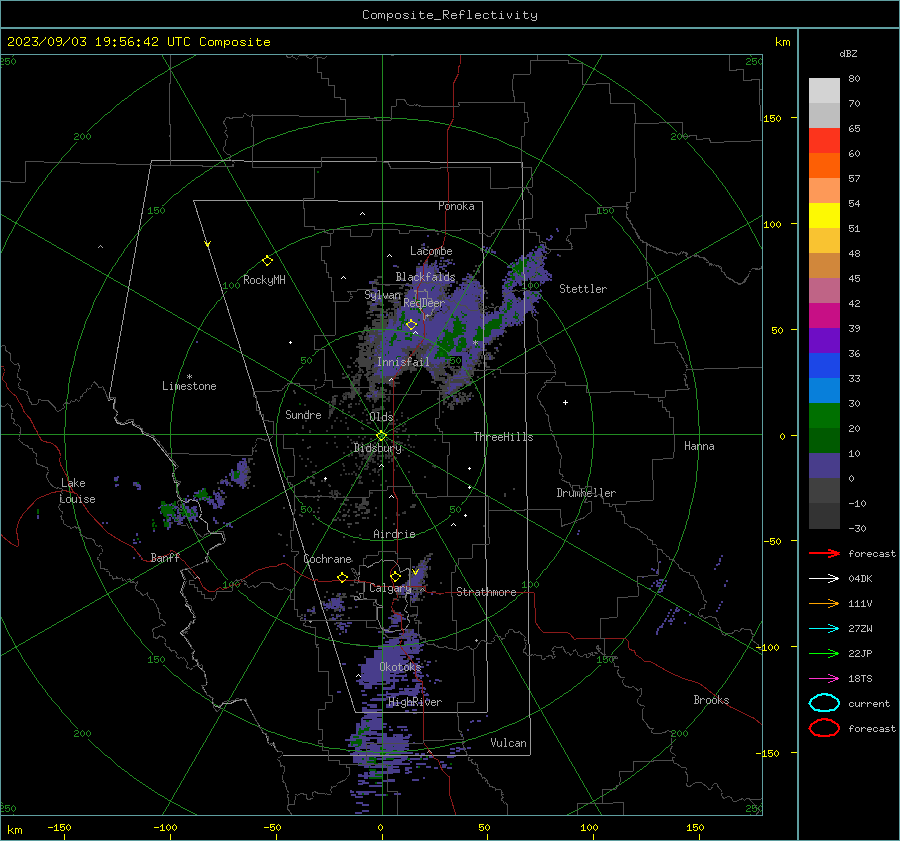
Task: Select the Blackfalds label on map
Action: click(x=425, y=277)
